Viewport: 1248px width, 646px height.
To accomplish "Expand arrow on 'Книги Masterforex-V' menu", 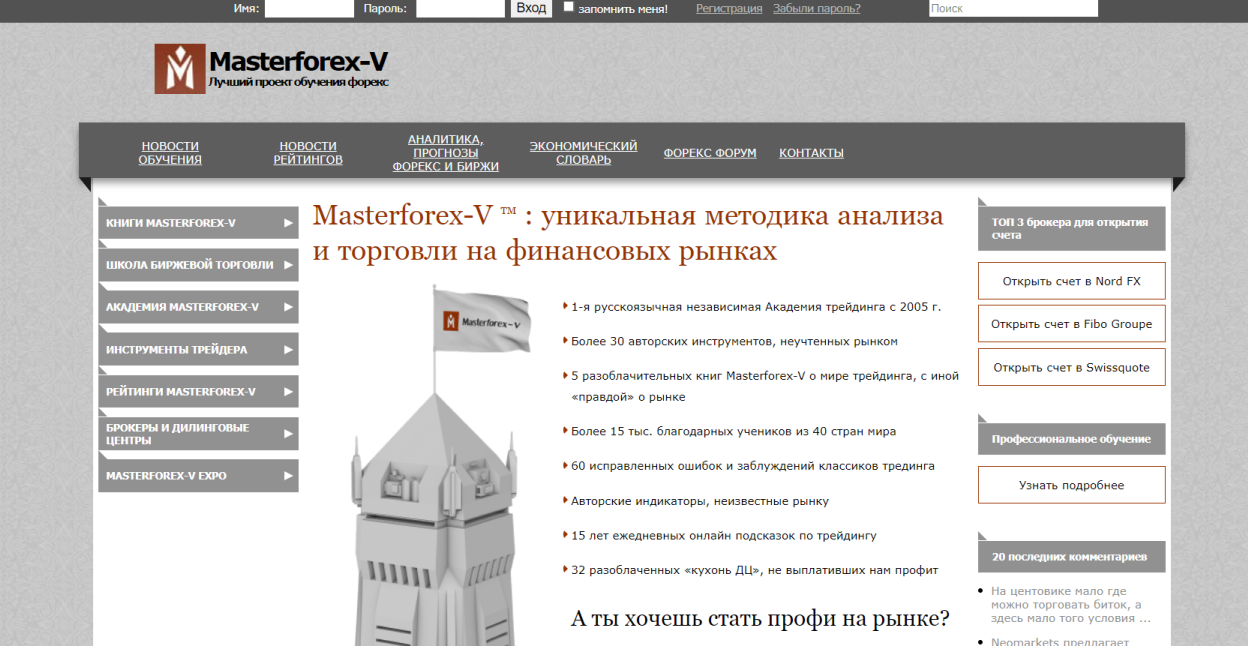I will (x=288, y=223).
